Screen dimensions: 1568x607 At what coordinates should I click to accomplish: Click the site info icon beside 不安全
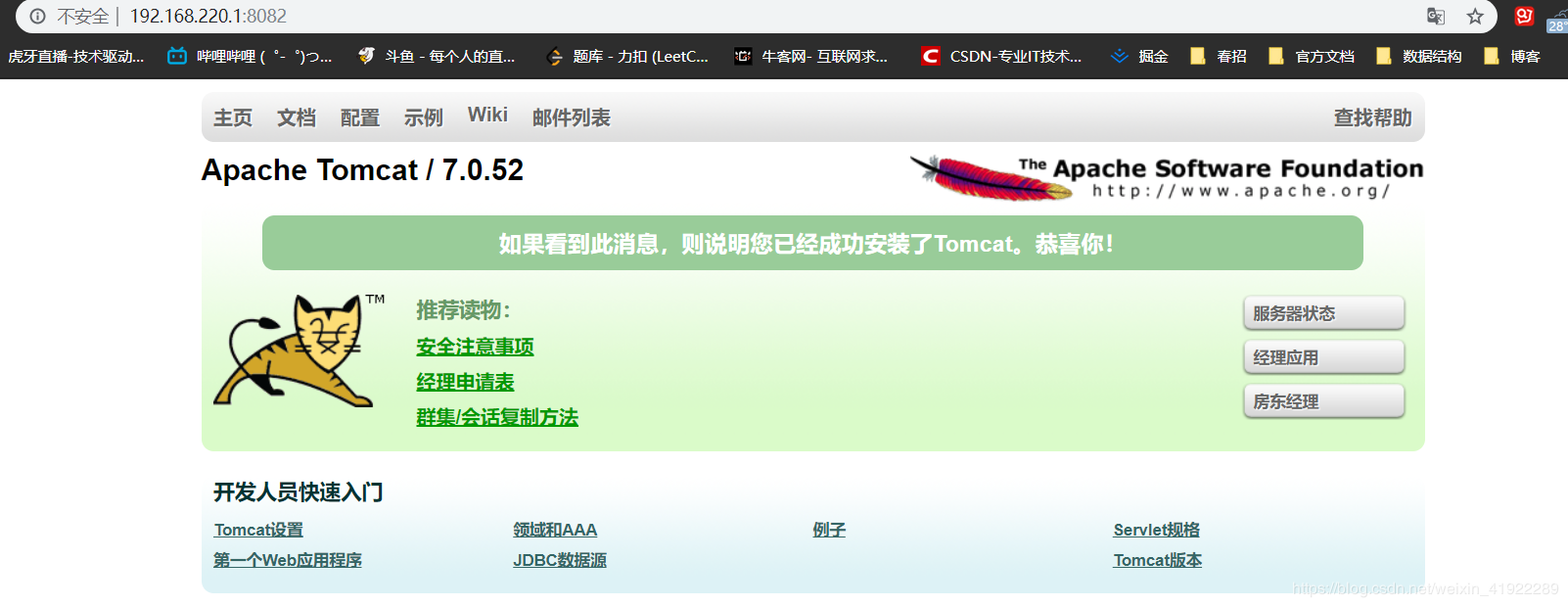[37, 17]
